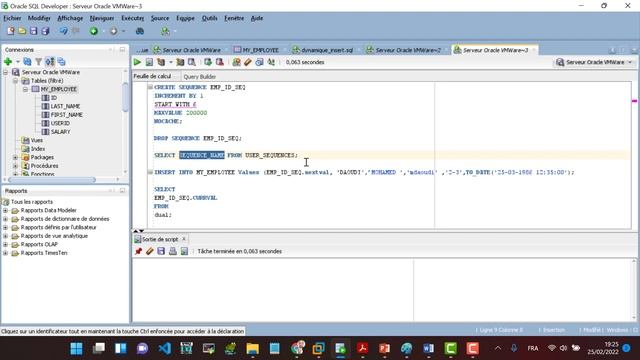This screenshot has width=640, height=360.
Task: Open the Exécuter menu
Action: point(133,18)
